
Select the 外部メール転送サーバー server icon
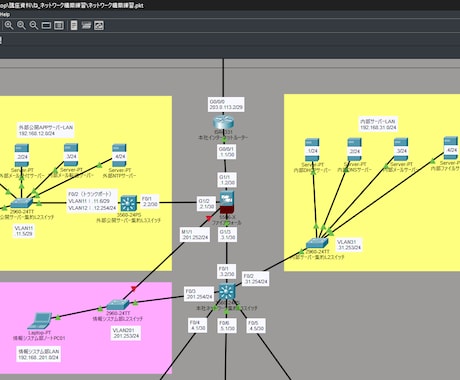pyautogui.click(x=71, y=155)
